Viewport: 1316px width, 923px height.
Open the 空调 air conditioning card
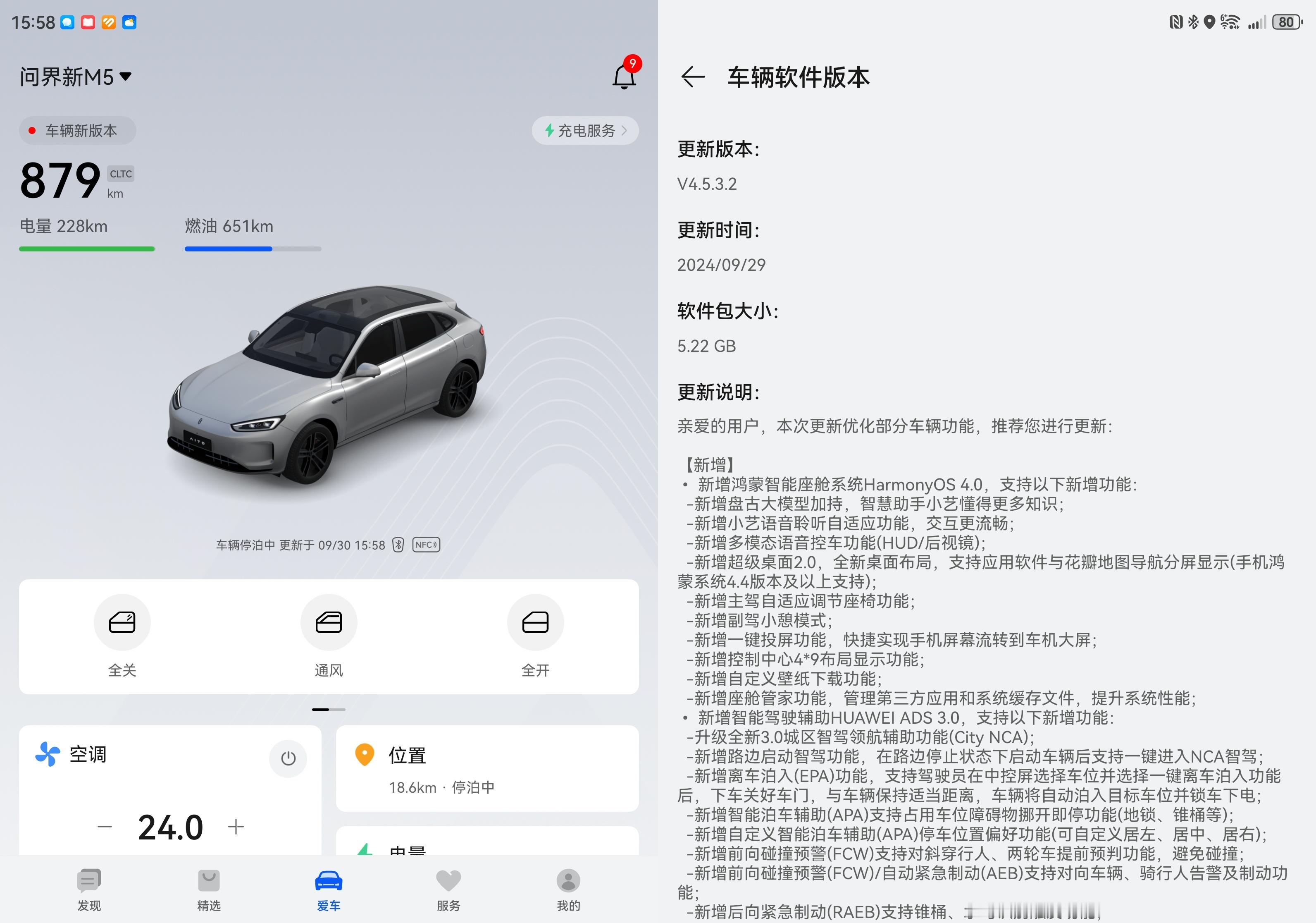pyautogui.click(x=170, y=790)
